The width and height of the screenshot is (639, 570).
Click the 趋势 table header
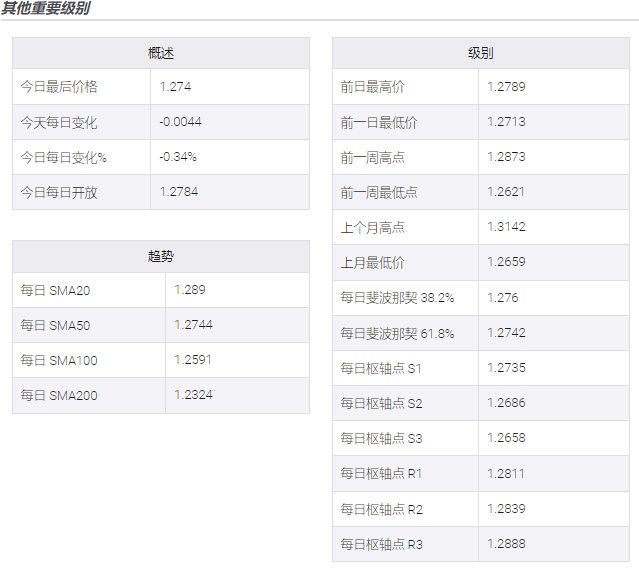[161, 256]
